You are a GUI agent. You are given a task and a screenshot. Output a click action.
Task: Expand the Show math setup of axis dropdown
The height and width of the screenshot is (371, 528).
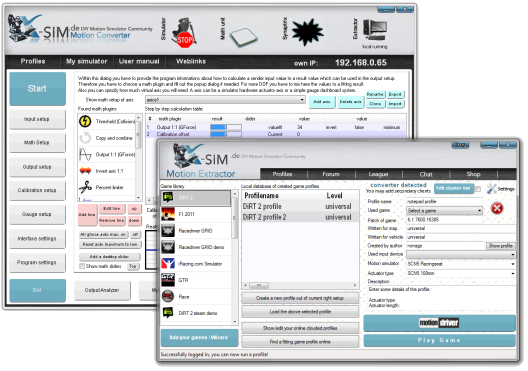(225, 100)
